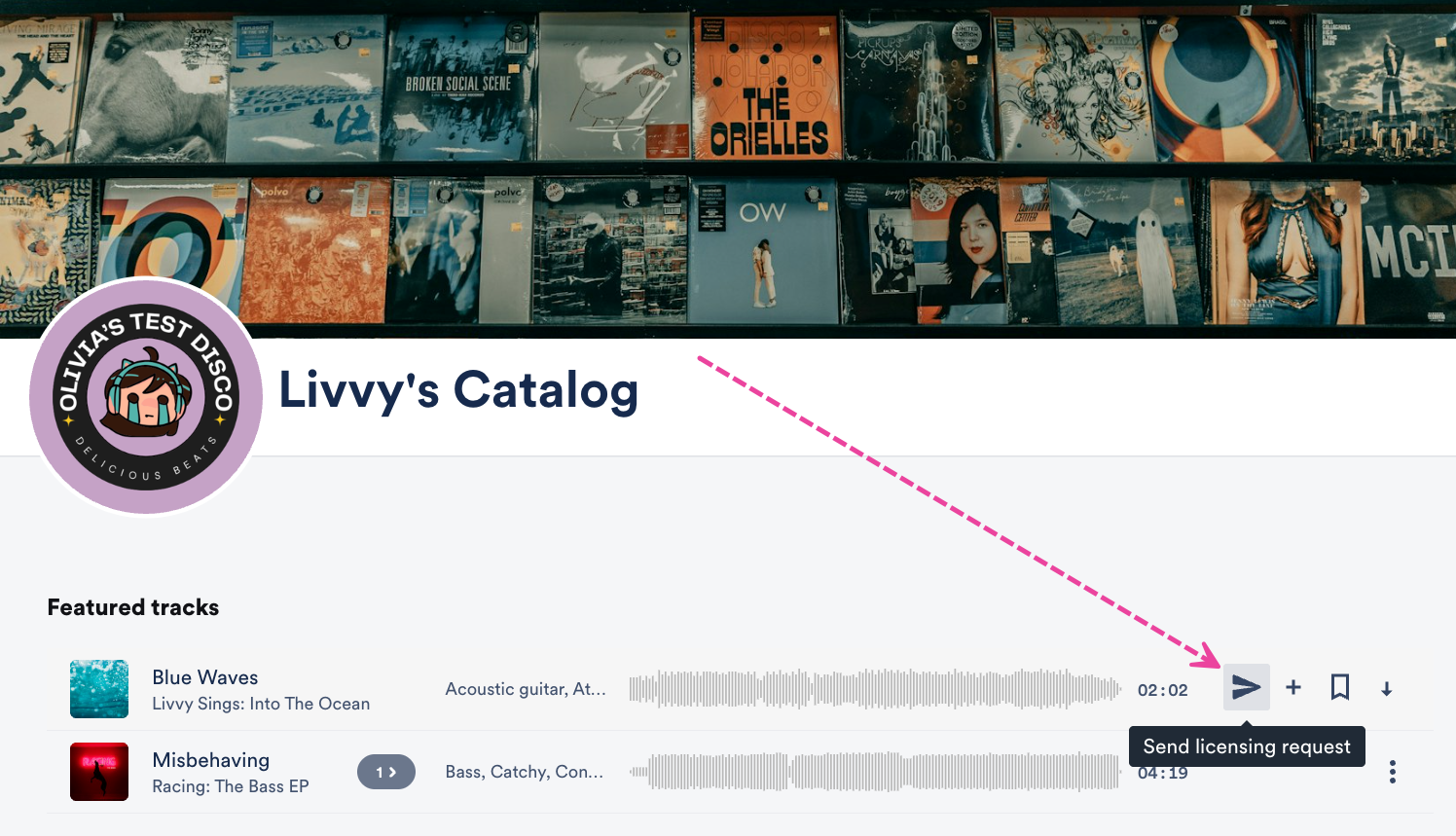1456x836 pixels.
Task: Click Olivia's Test Disco logo
Action: [146, 396]
